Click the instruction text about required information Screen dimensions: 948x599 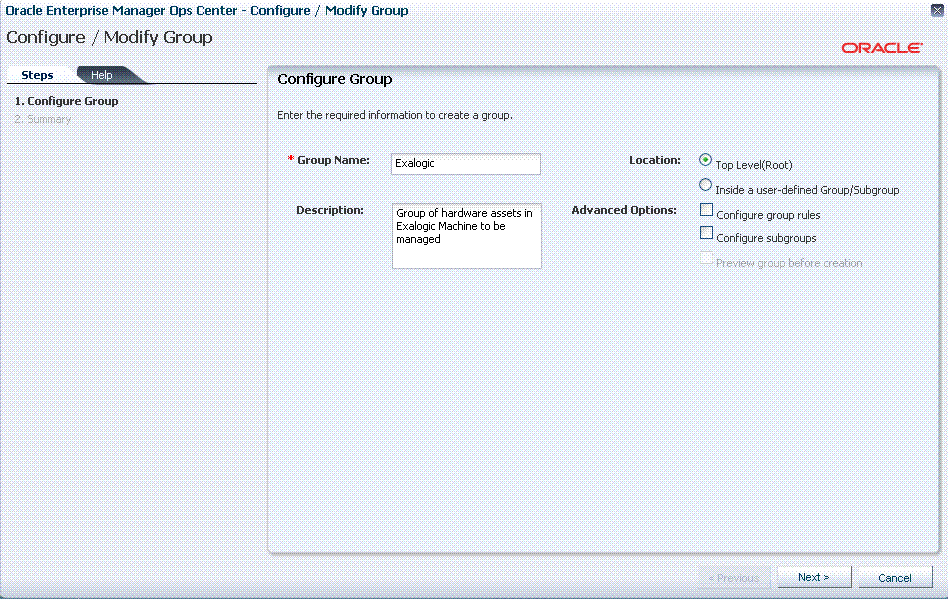pos(395,115)
